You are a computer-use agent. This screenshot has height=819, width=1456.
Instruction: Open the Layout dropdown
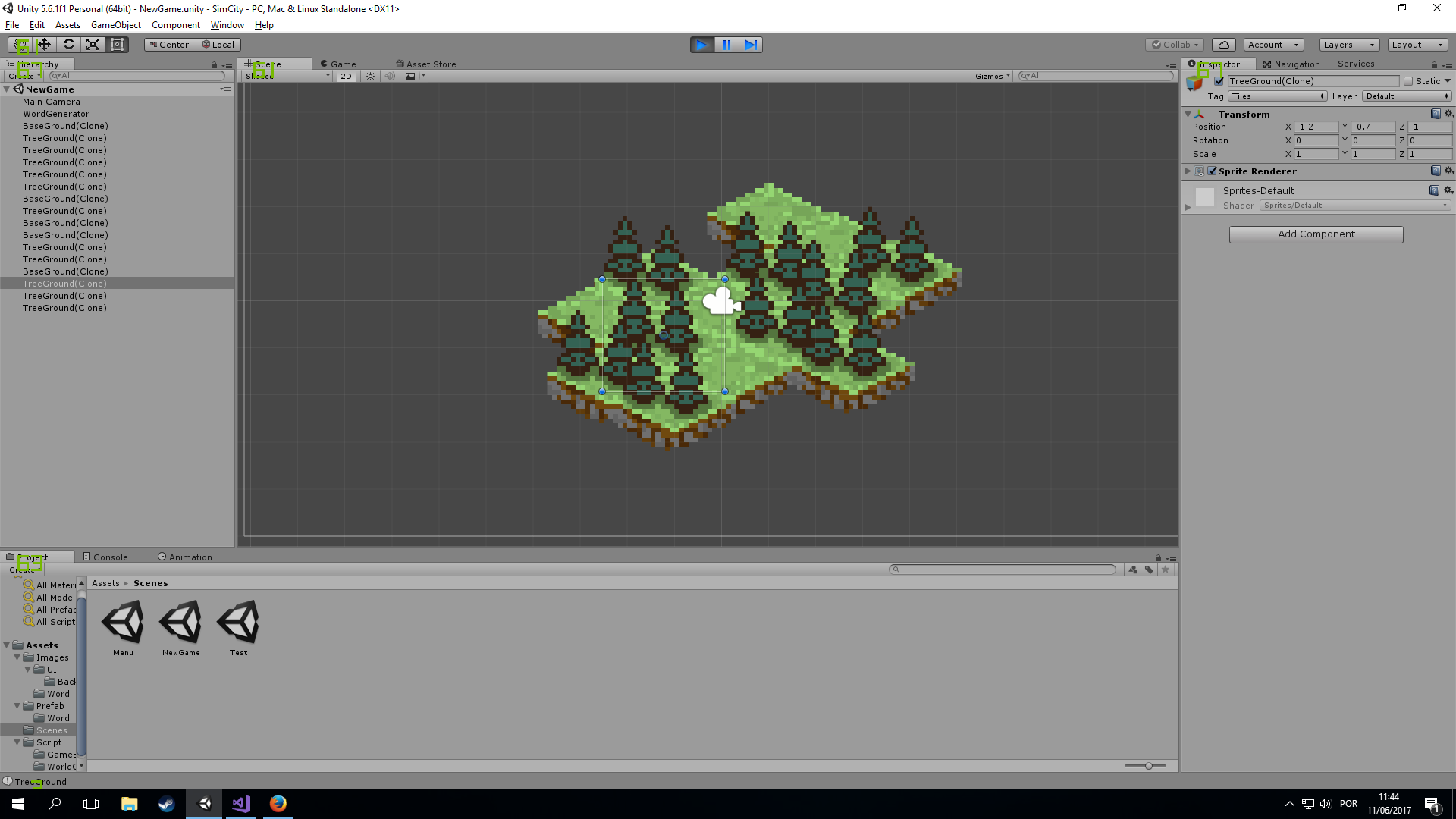tap(1417, 45)
